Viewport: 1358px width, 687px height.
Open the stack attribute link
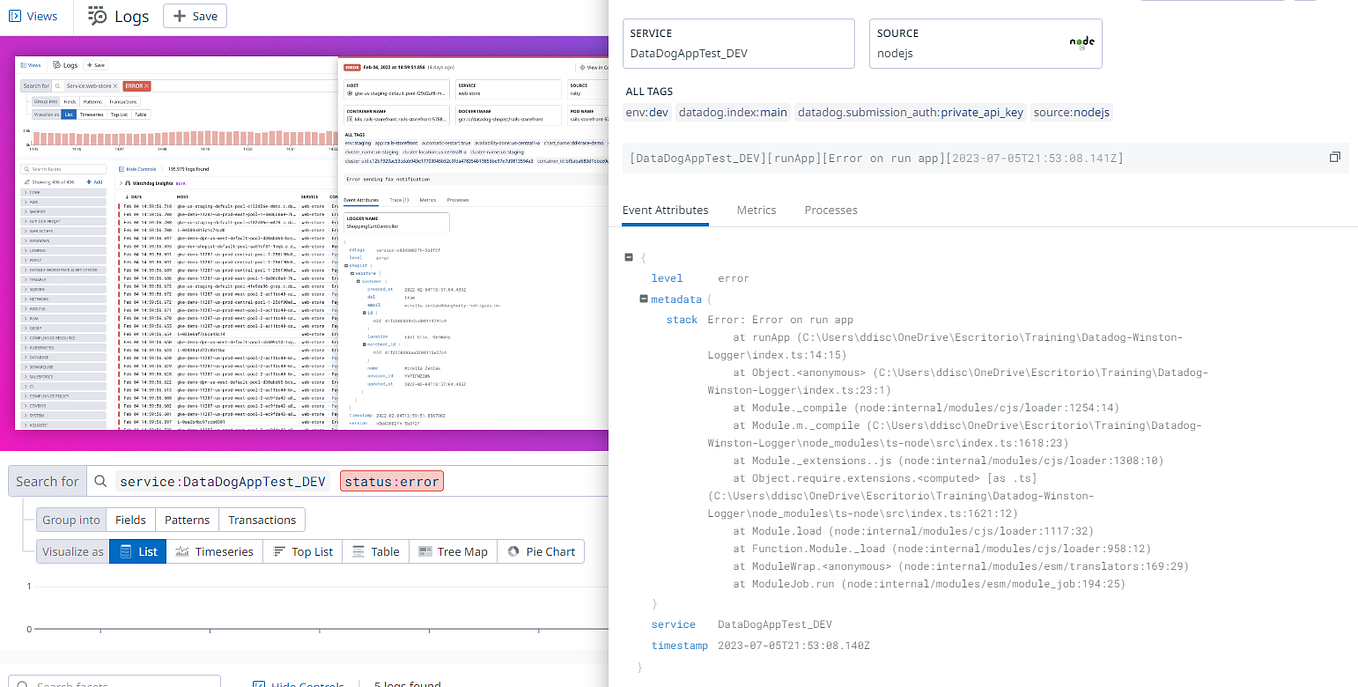[682, 319]
